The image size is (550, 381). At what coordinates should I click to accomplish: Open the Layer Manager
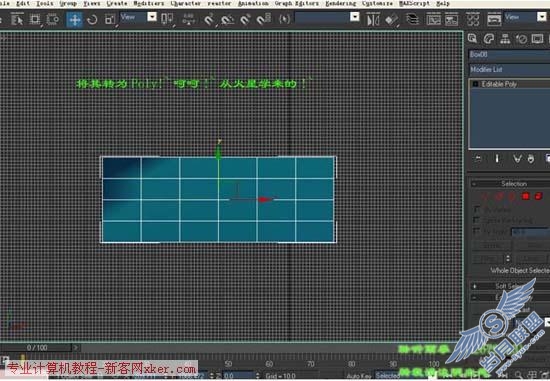click(x=413, y=19)
